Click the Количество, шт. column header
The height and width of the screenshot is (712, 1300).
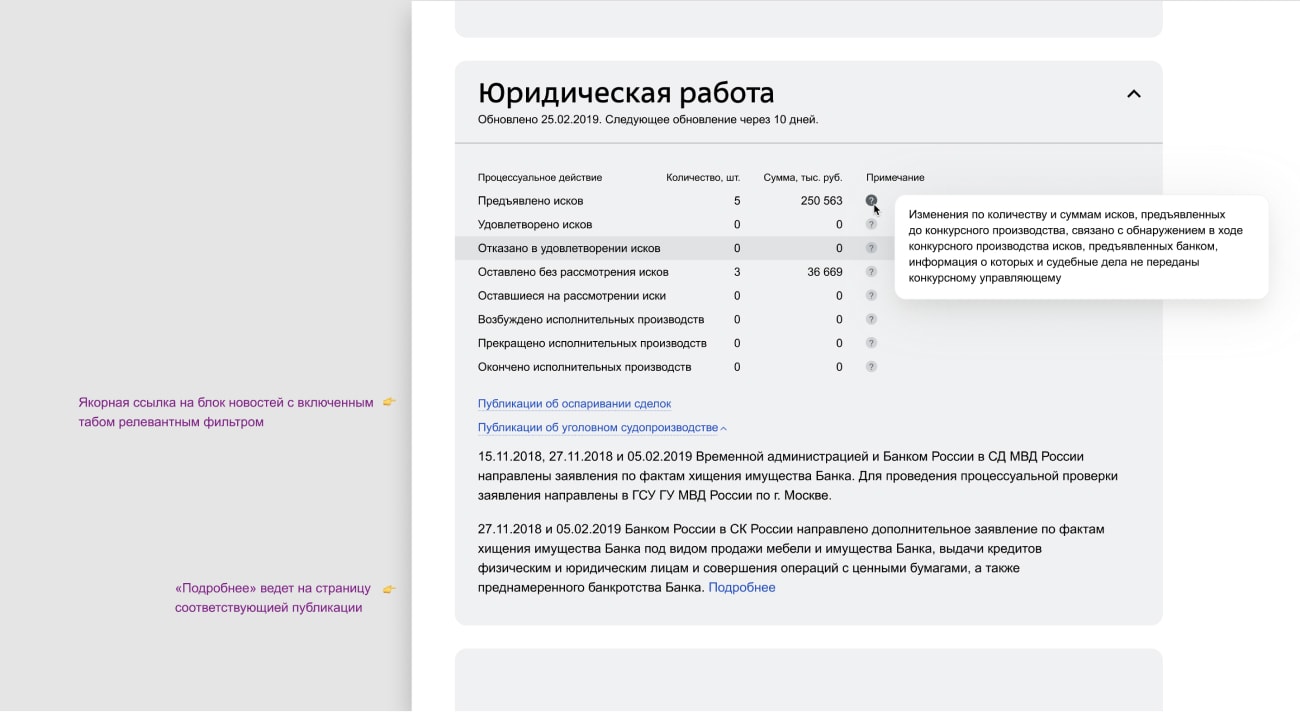703,178
